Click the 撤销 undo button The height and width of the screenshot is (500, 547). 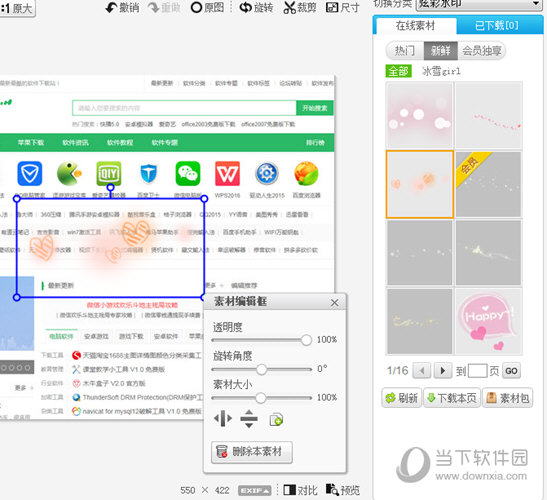[x=122, y=7]
